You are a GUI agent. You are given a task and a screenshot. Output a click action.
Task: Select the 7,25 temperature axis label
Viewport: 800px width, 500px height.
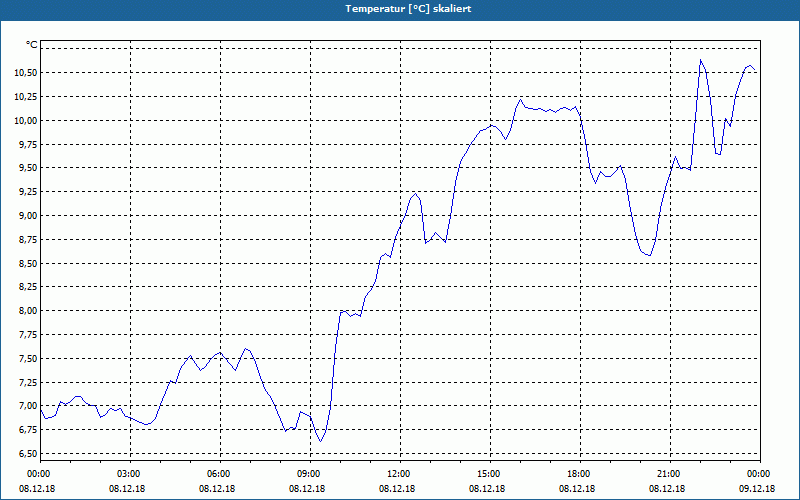(28, 382)
